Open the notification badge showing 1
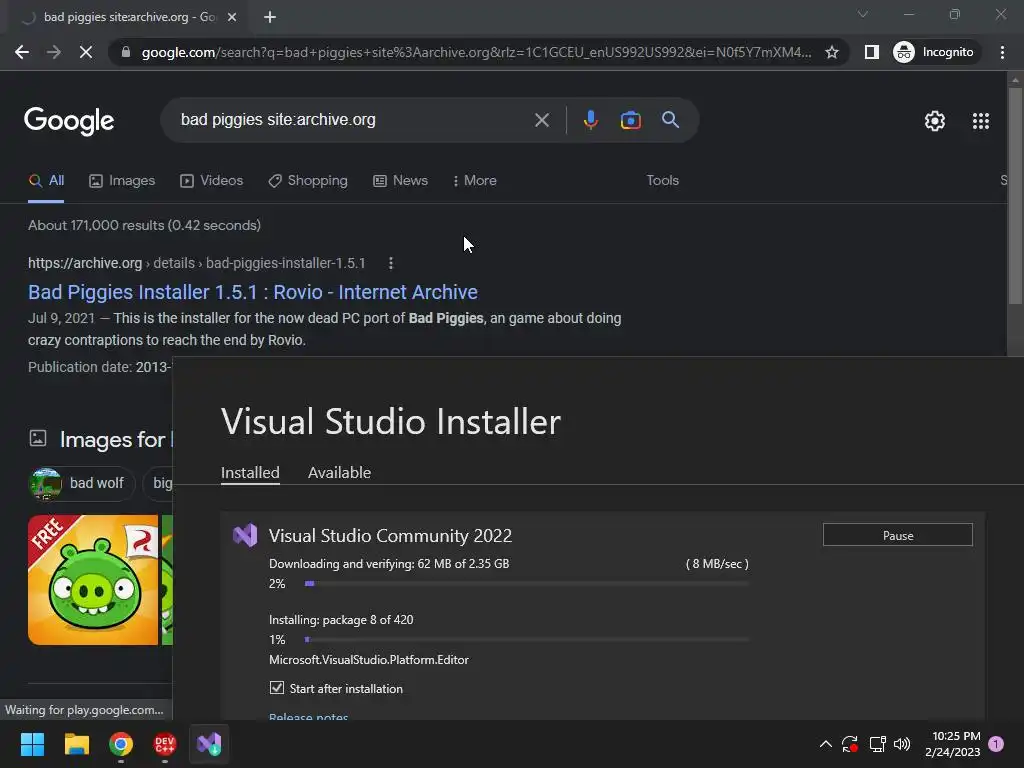The height and width of the screenshot is (768, 1024). [x=996, y=744]
